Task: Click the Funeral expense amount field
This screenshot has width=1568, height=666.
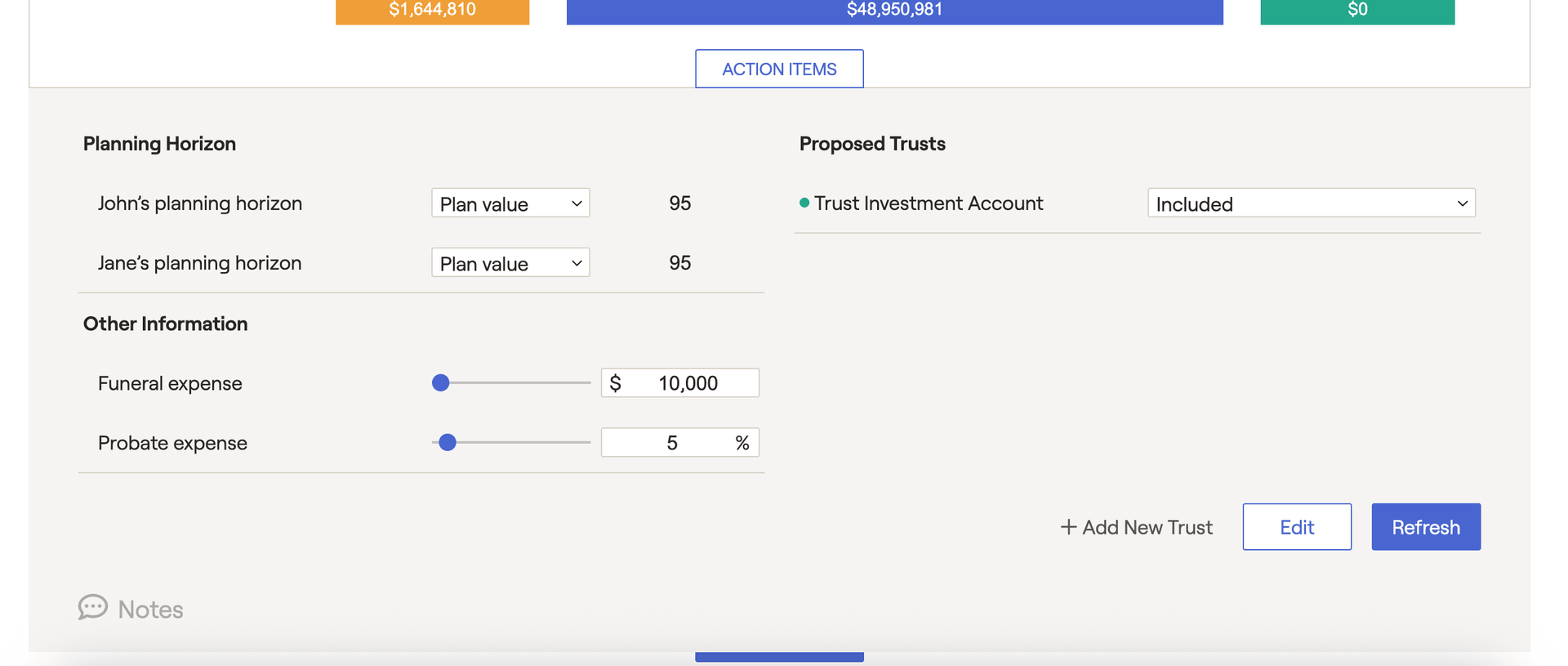Action: point(687,383)
